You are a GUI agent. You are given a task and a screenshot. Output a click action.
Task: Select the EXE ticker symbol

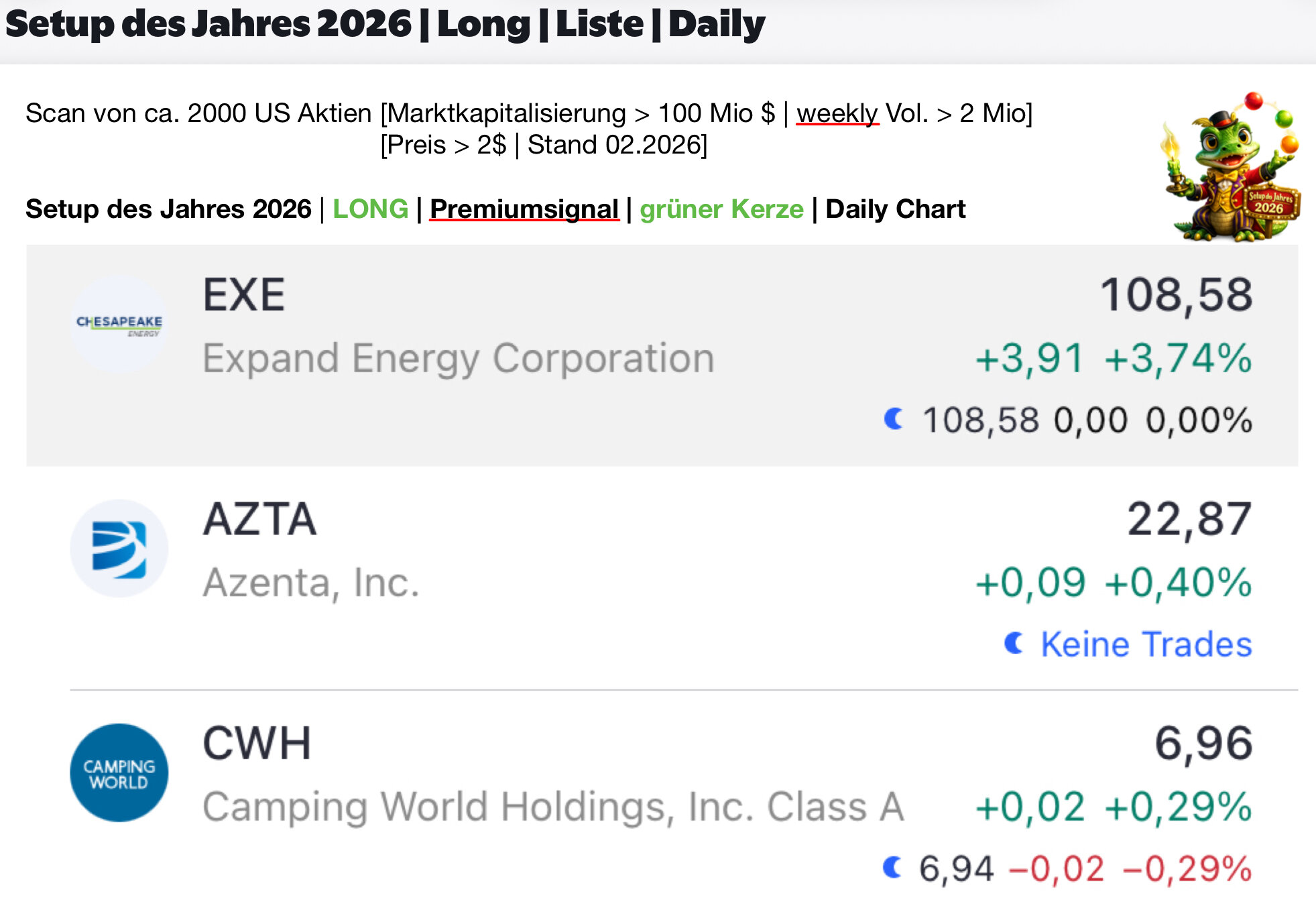[x=244, y=295]
